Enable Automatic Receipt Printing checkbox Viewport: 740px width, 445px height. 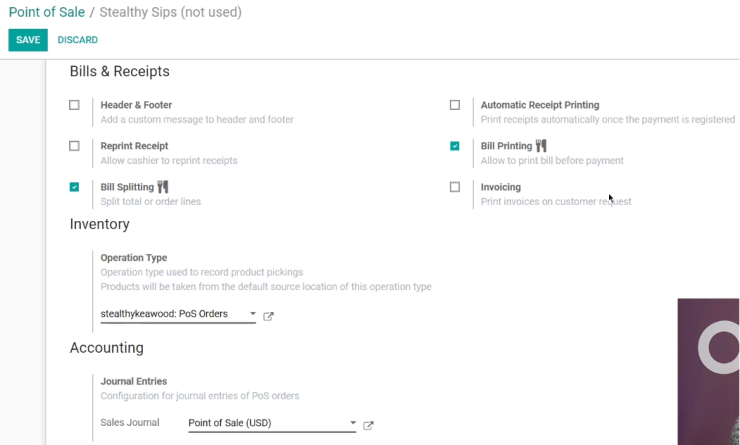coord(454,105)
